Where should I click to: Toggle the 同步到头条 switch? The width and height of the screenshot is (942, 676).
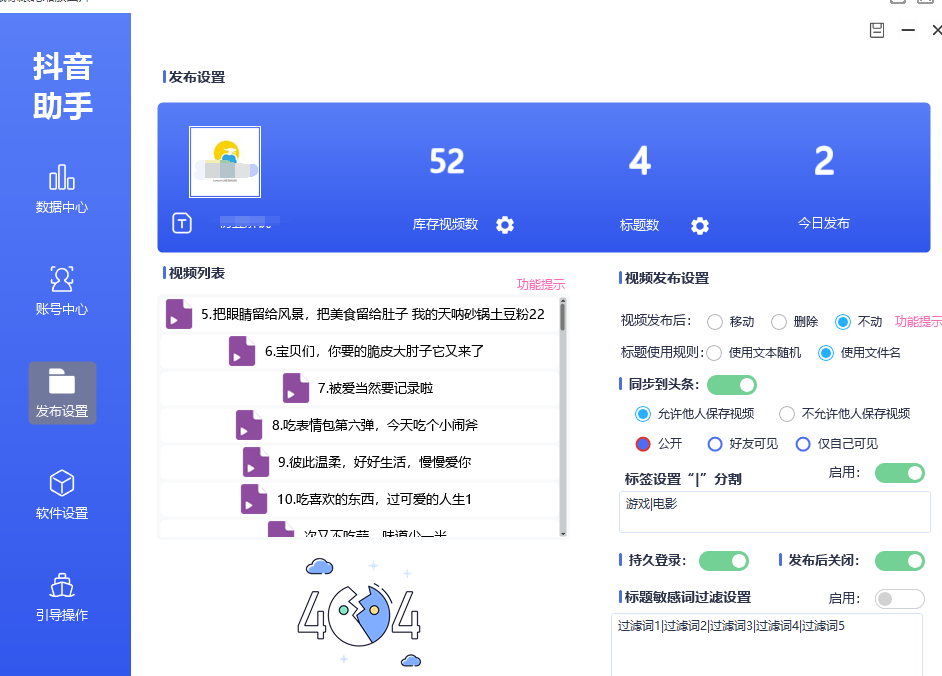[732, 385]
